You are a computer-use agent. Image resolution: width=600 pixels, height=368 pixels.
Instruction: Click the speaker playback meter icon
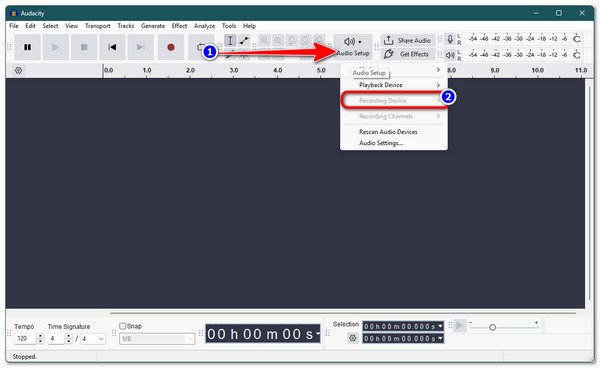[450, 55]
